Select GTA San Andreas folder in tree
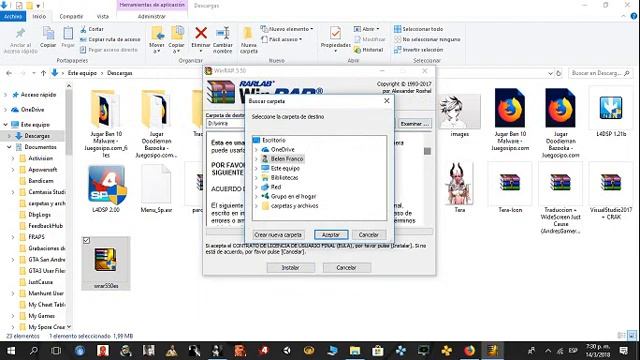 46,260
